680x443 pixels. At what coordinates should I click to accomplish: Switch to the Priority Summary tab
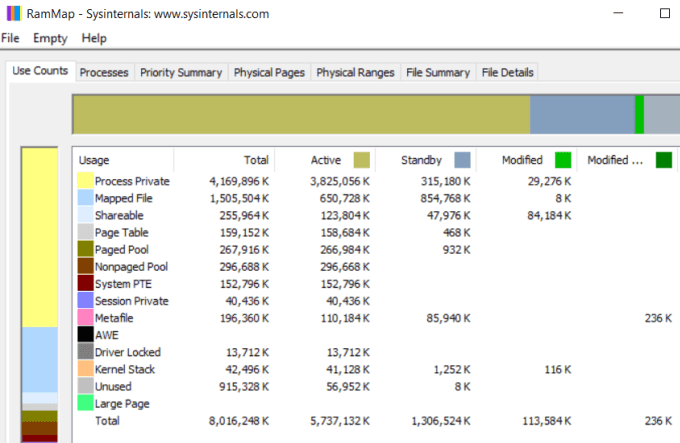181,72
